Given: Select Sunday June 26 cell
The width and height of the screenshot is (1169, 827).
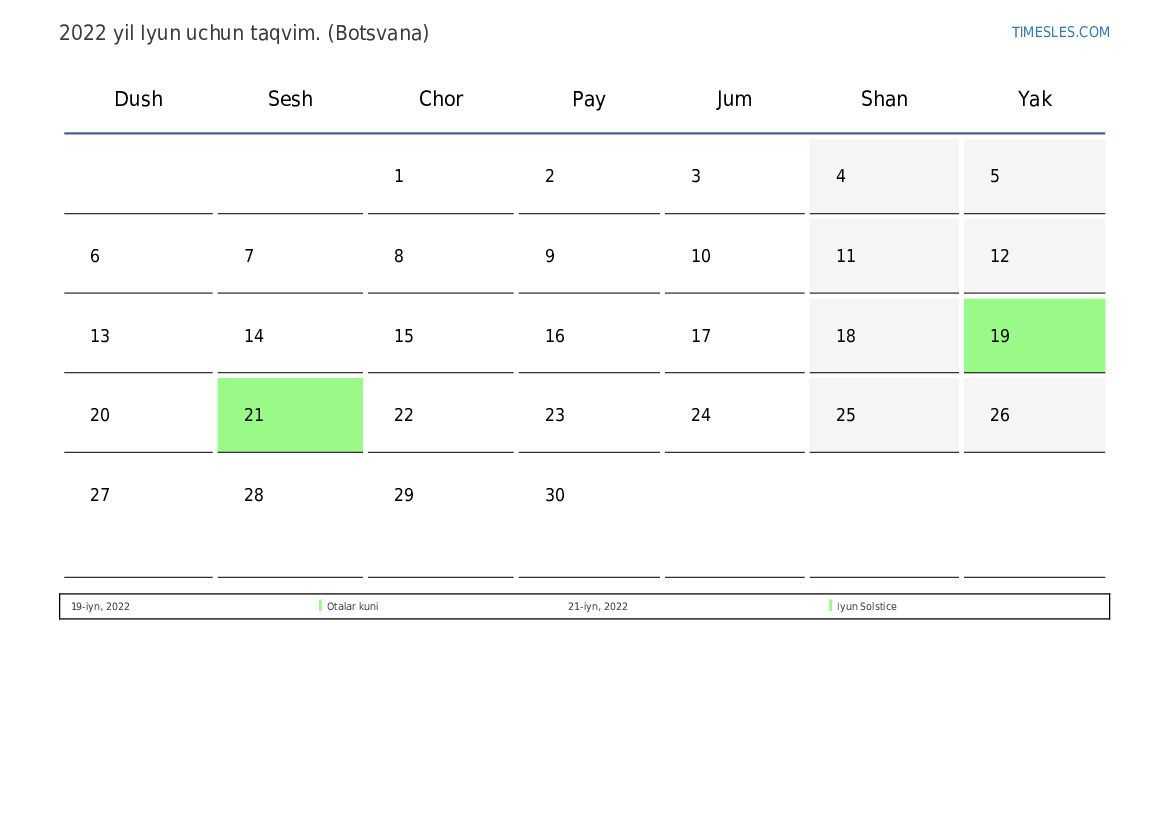Looking at the screenshot, I should (1034, 415).
